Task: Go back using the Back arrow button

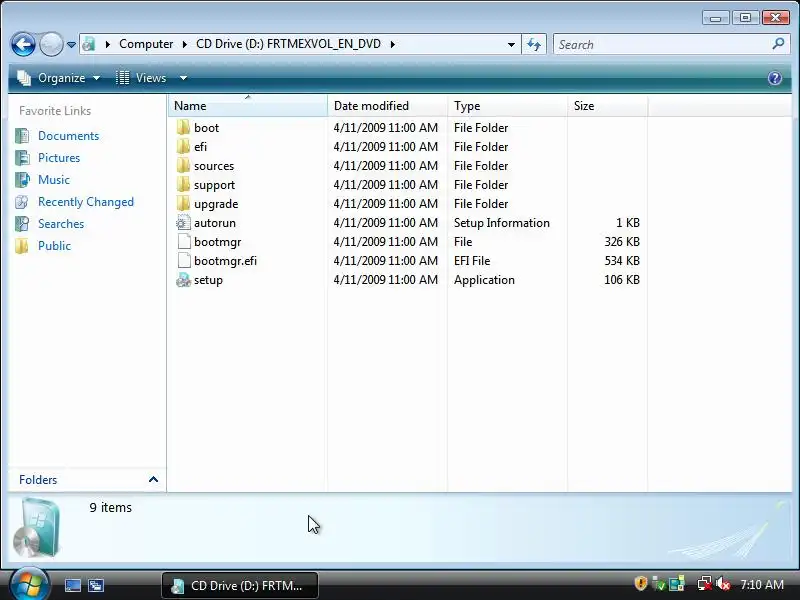Action: (x=23, y=44)
